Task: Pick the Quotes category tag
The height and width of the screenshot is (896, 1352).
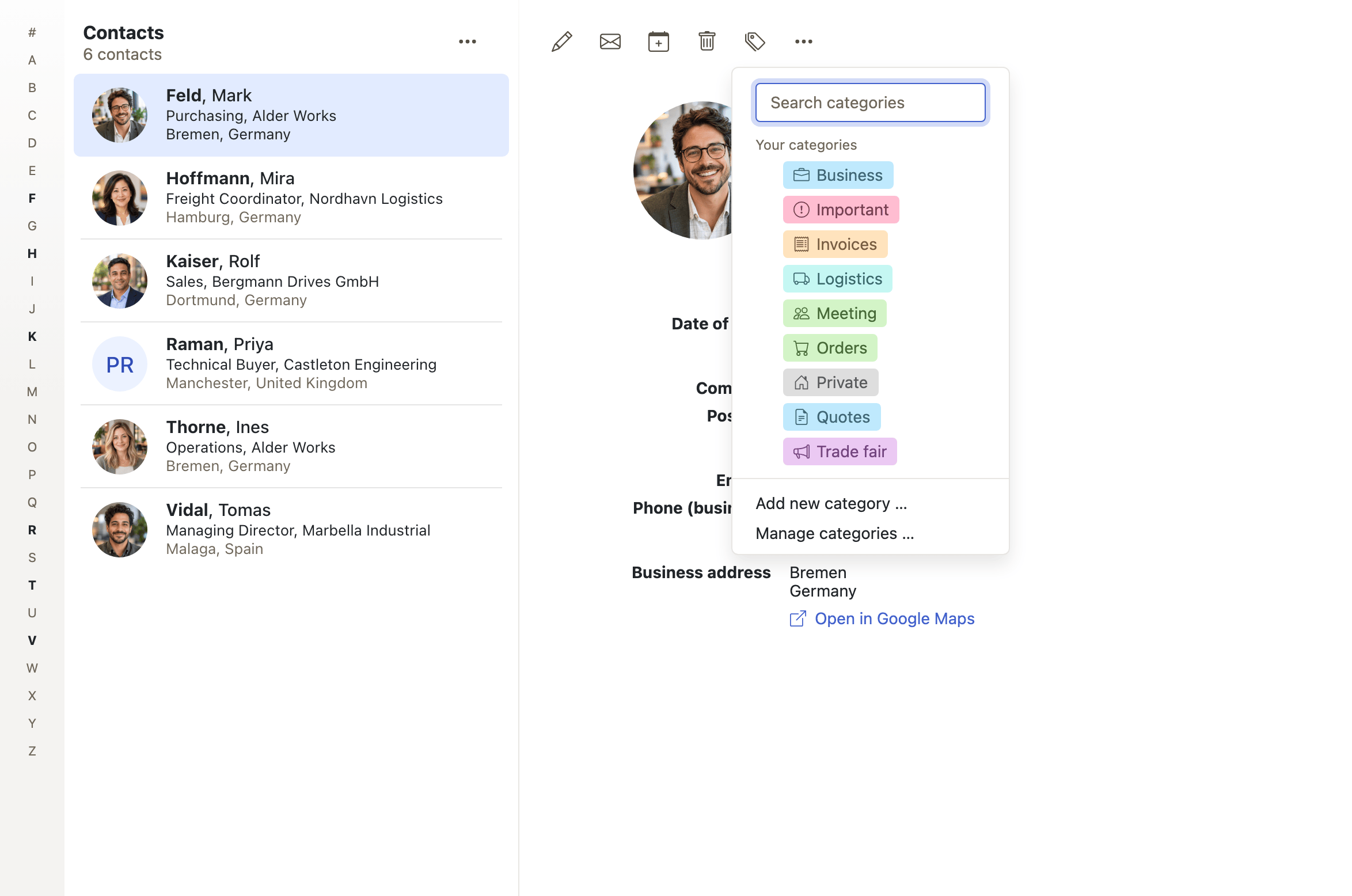Action: click(x=831, y=417)
